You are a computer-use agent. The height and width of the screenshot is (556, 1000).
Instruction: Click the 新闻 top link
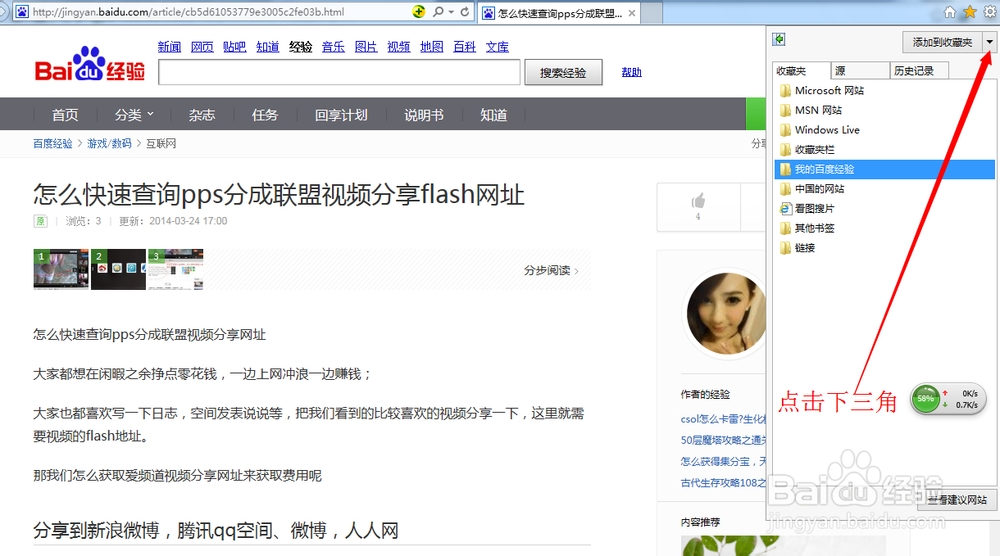click(x=169, y=47)
